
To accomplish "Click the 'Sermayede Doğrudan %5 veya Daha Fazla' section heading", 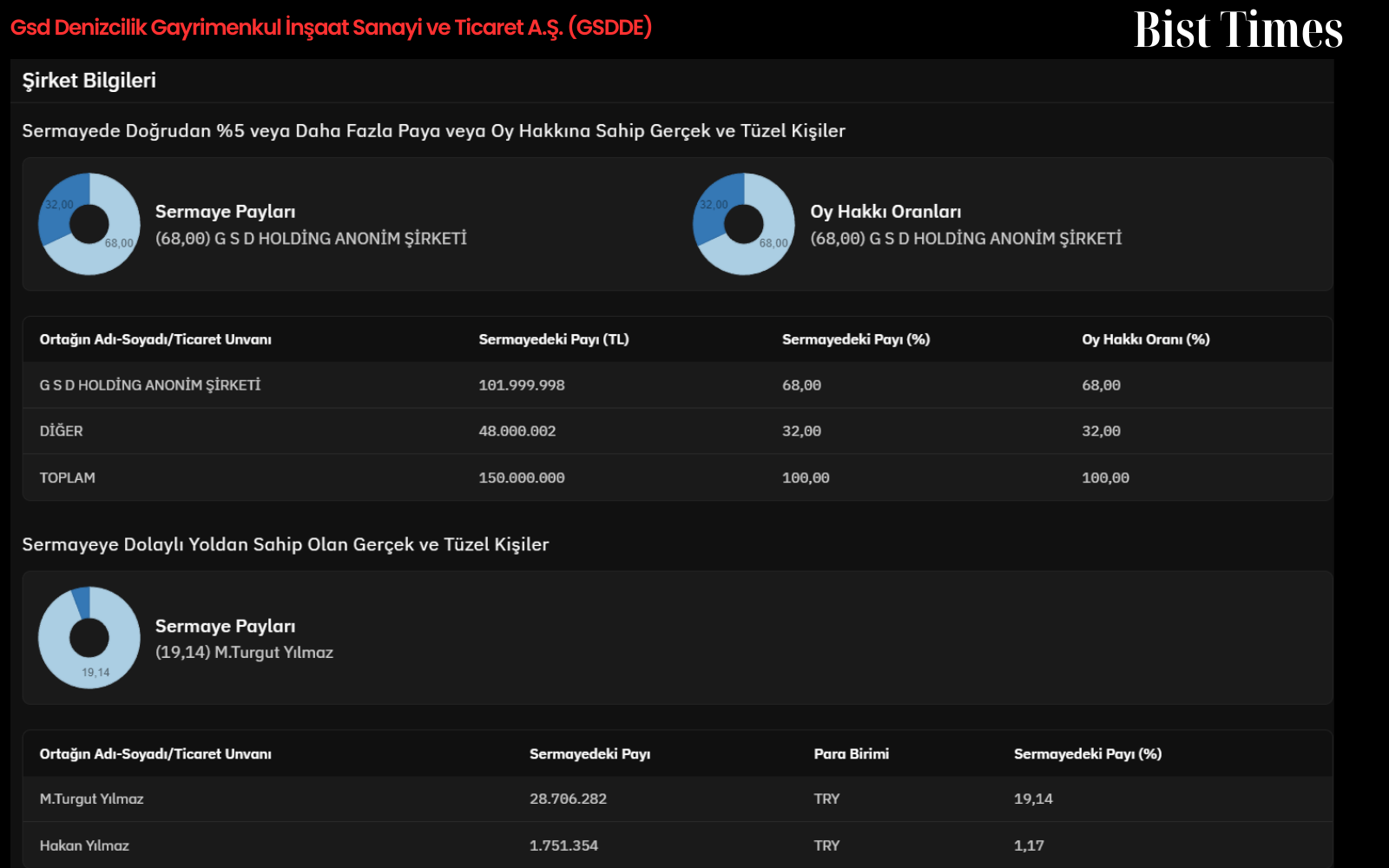I will pyautogui.click(x=434, y=131).
